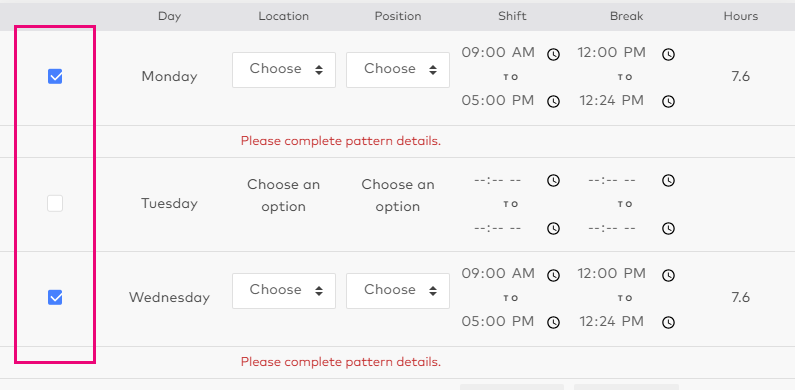Expand Wednesday Position dropdown
Viewport: 795px width, 390px height.
pyautogui.click(x=398, y=291)
